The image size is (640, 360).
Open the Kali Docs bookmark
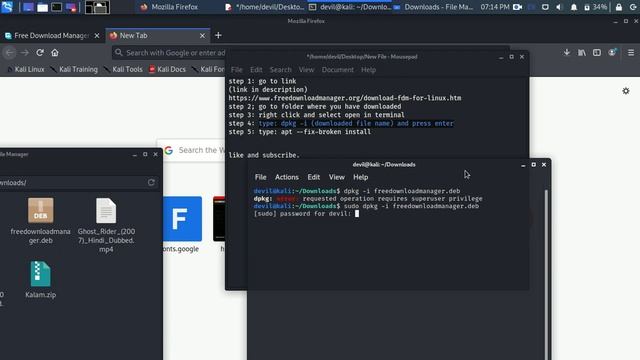click(x=167, y=69)
